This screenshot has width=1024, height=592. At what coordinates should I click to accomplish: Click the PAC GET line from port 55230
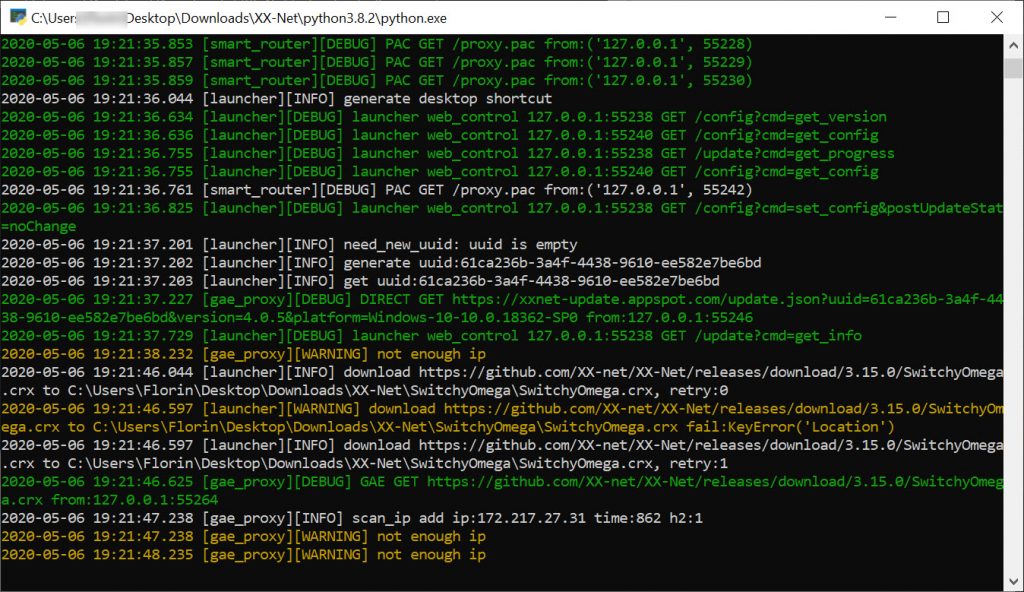pos(377,80)
